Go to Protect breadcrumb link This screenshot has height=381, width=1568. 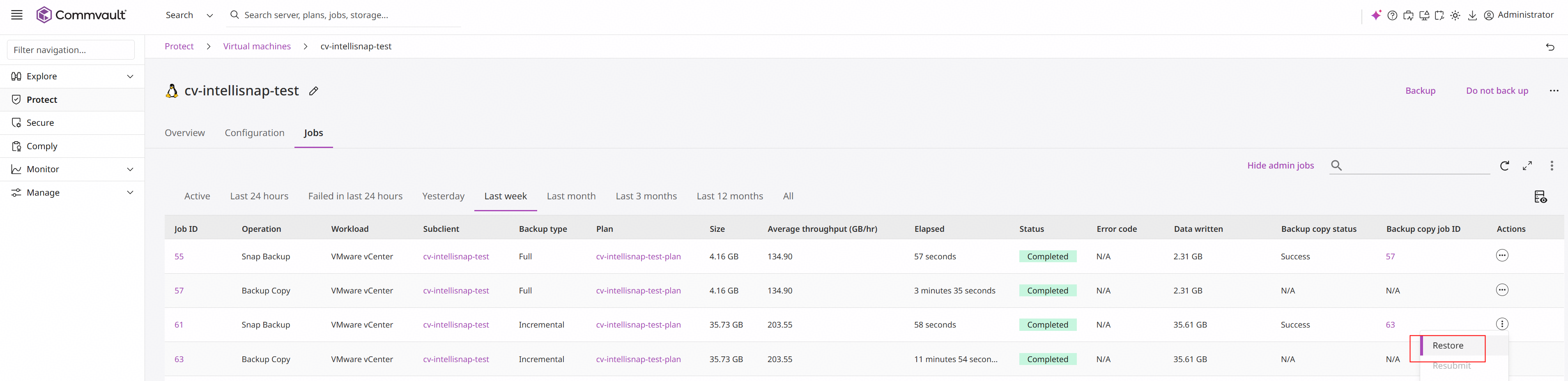(x=179, y=47)
